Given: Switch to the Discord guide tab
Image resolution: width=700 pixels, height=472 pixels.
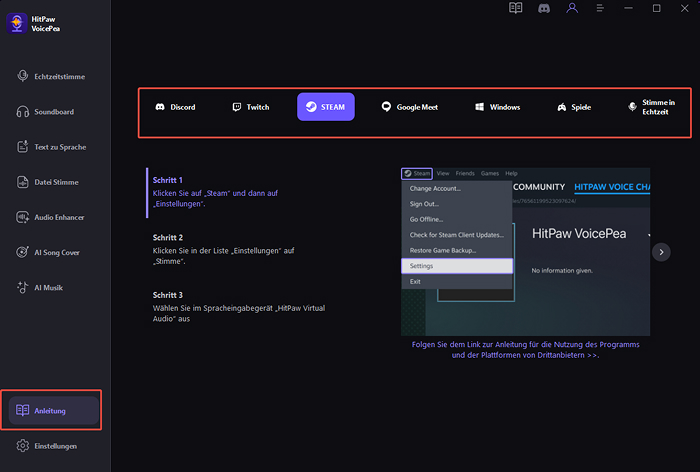Looking at the screenshot, I should (175, 107).
